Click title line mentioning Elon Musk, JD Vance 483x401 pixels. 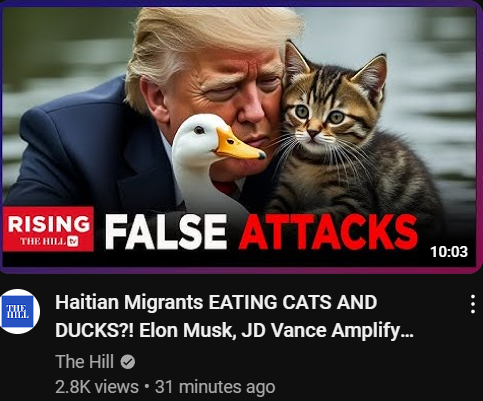coord(234,330)
